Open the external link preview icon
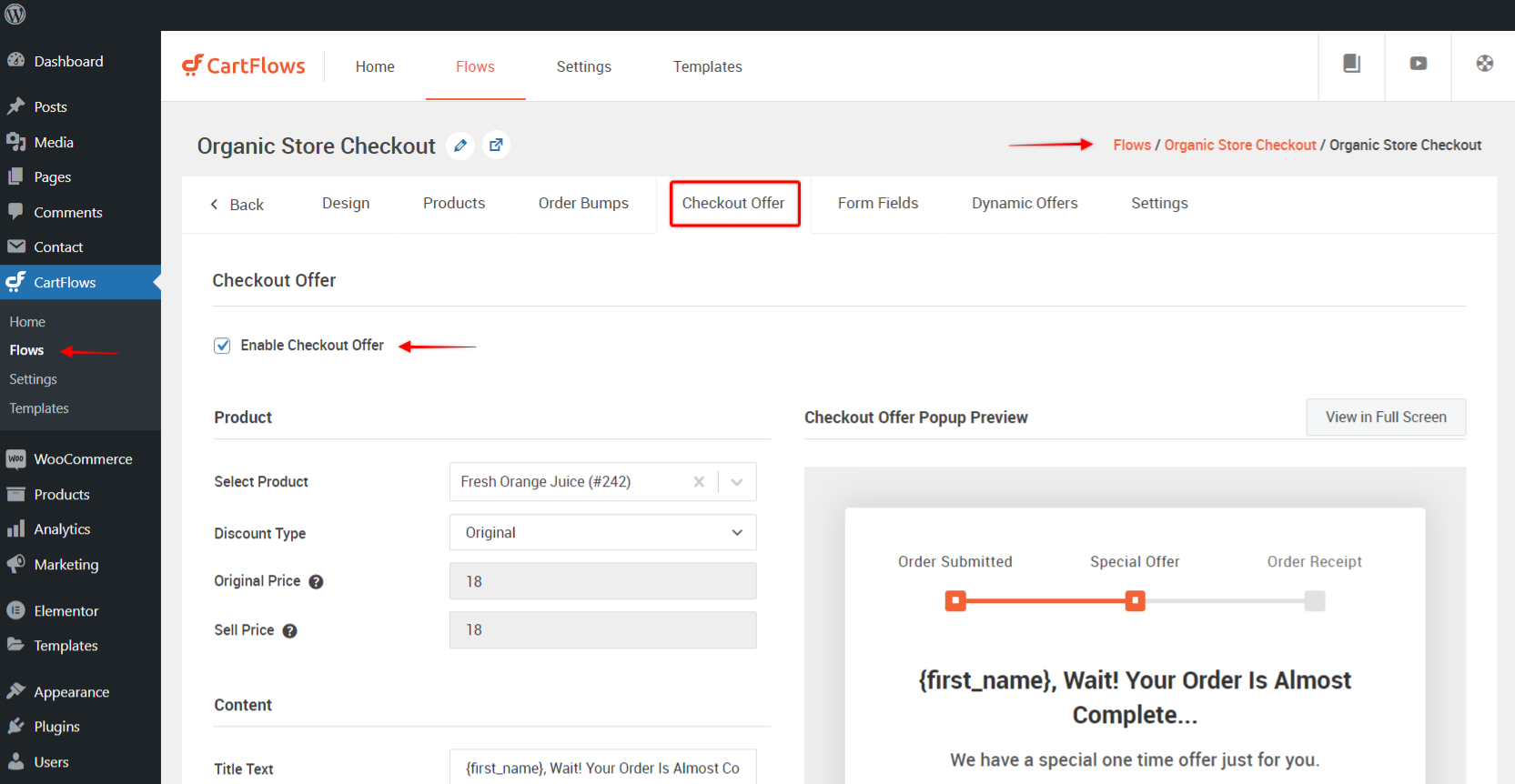This screenshot has height=784, width=1515. click(x=496, y=146)
